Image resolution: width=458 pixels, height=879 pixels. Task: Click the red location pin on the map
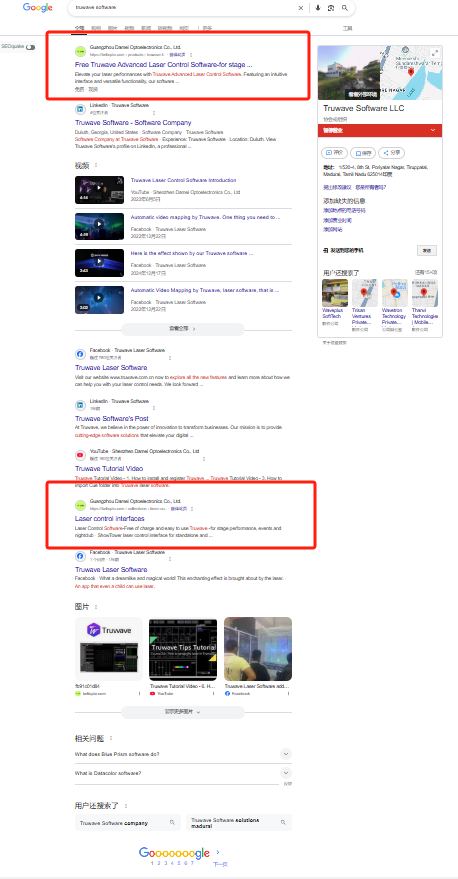411,71
